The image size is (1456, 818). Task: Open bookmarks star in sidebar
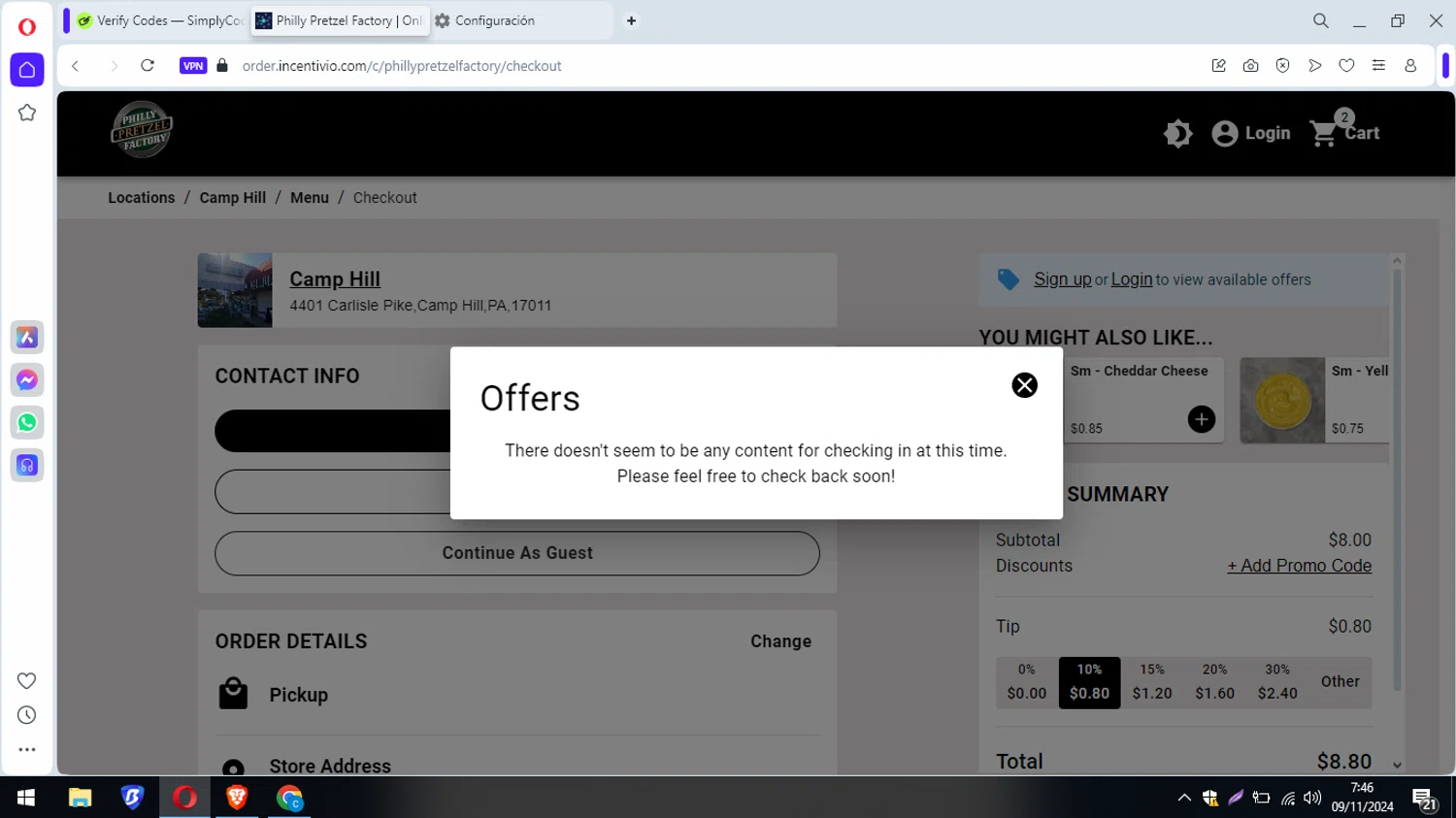pos(27,113)
